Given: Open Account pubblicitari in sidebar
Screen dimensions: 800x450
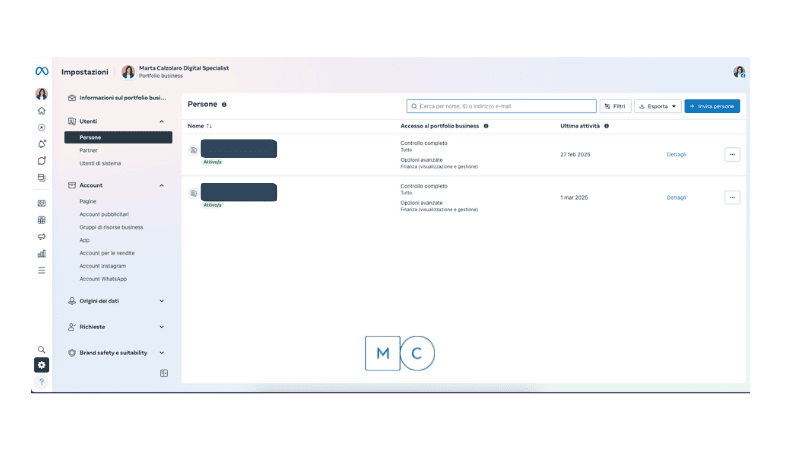Looking at the screenshot, I should pos(104,214).
